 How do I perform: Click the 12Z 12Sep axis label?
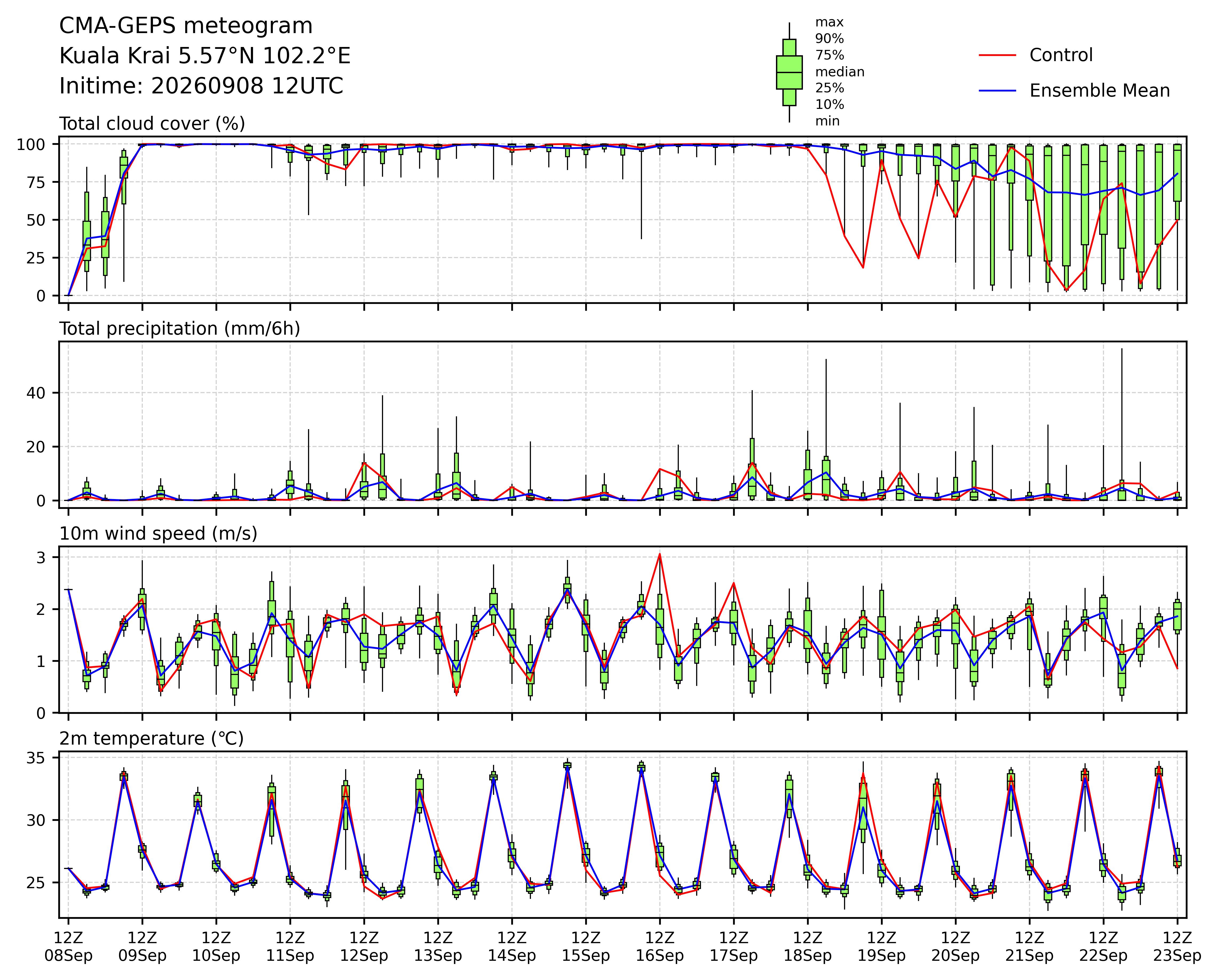click(x=364, y=947)
